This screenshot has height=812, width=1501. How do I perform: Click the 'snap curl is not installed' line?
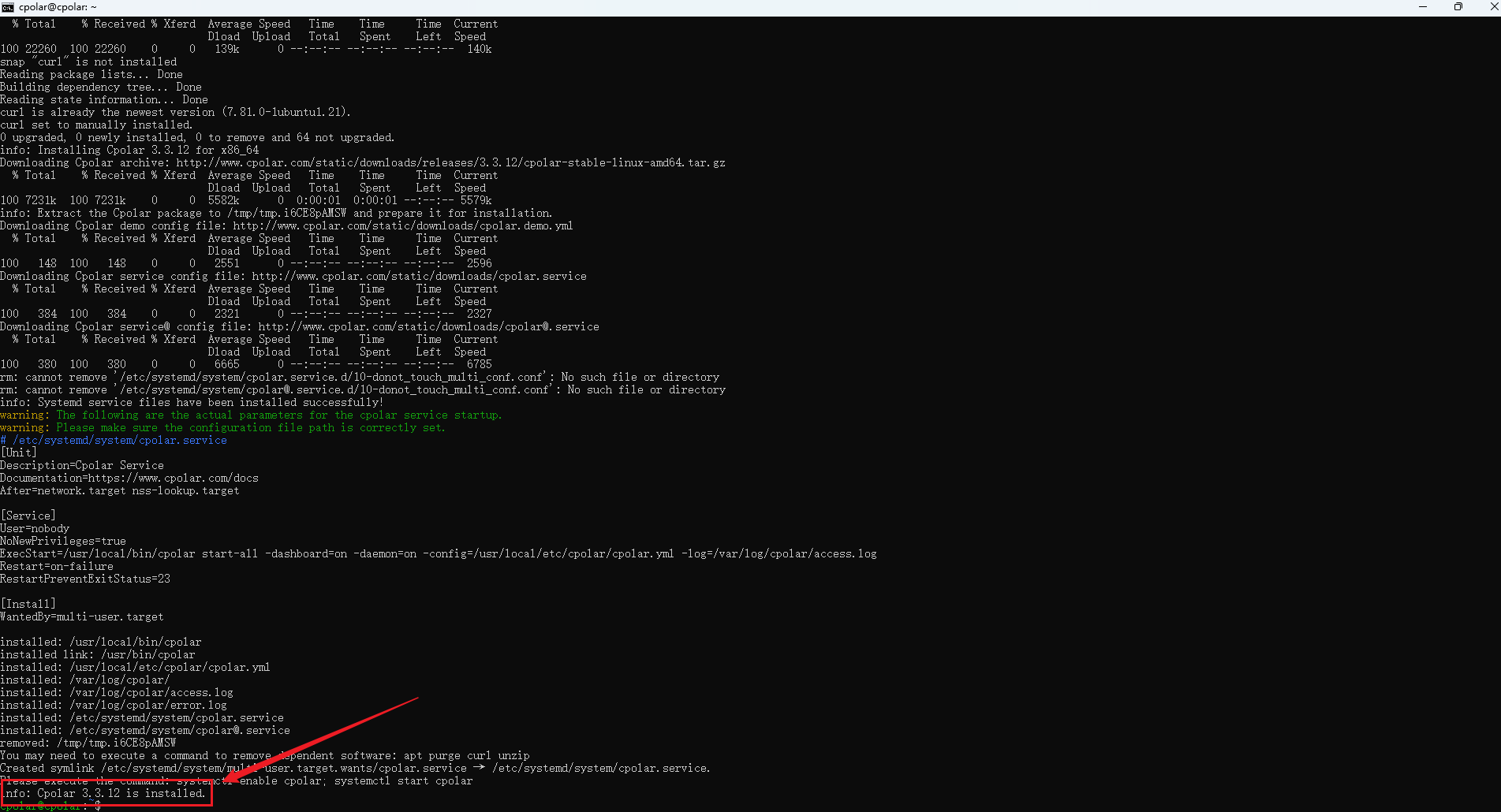click(x=88, y=62)
